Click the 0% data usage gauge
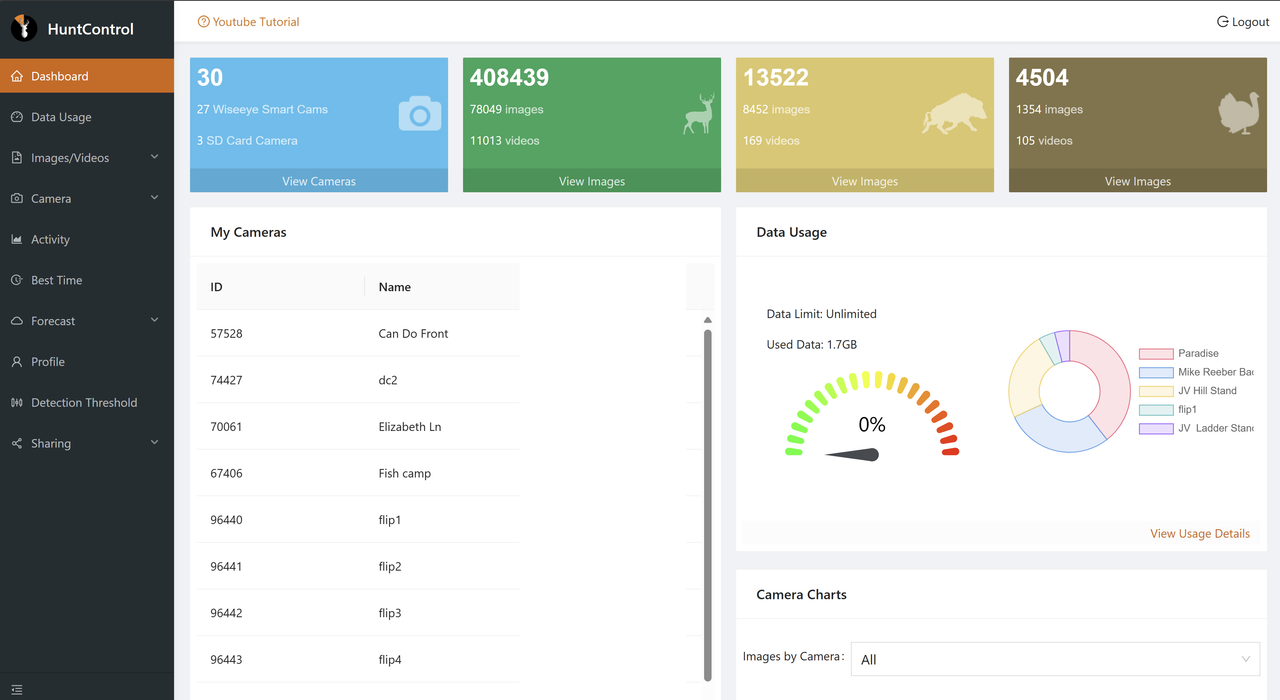The width and height of the screenshot is (1280, 700). click(872, 416)
